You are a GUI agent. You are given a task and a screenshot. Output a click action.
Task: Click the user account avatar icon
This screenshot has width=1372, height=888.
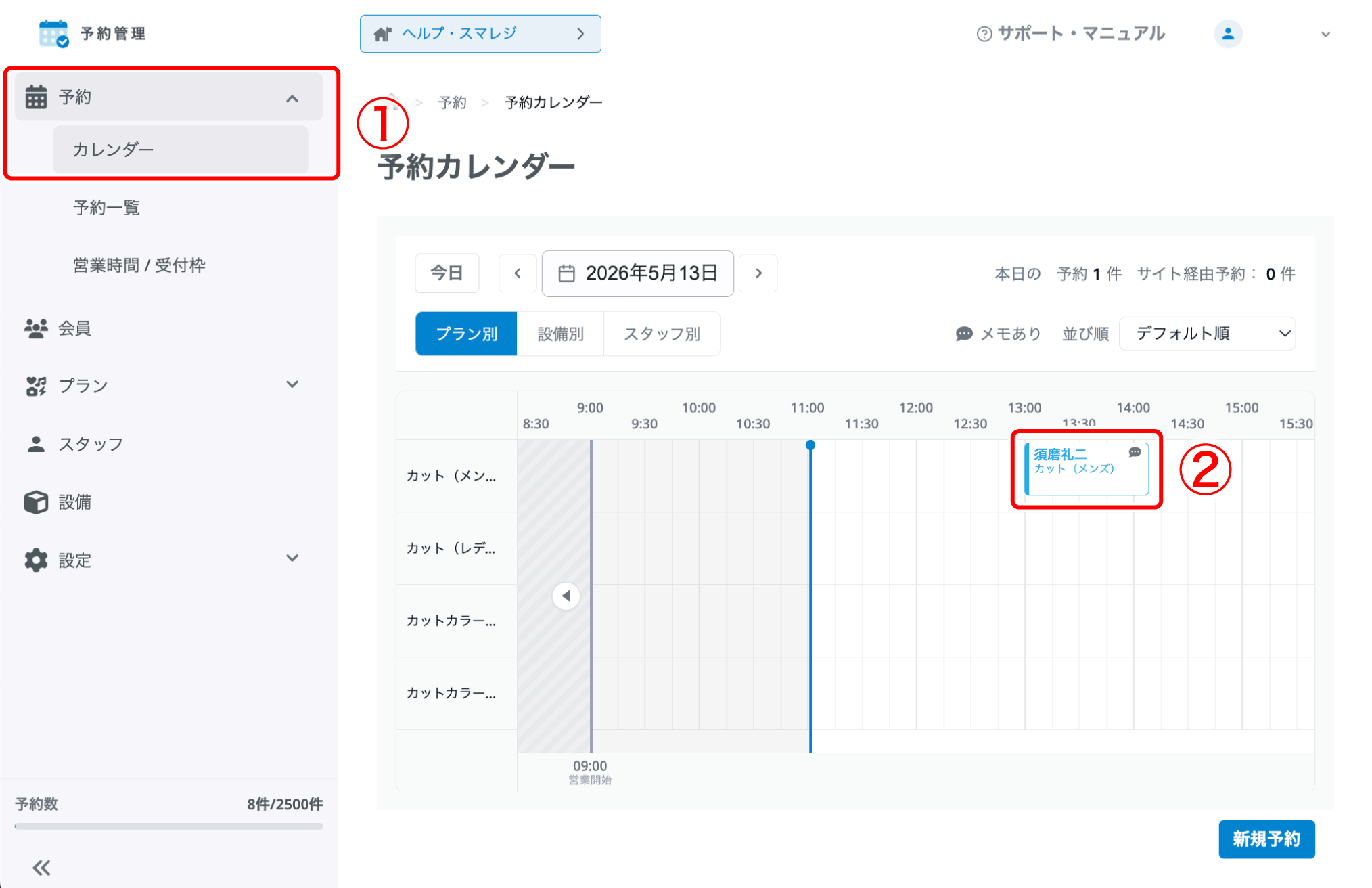1228,34
